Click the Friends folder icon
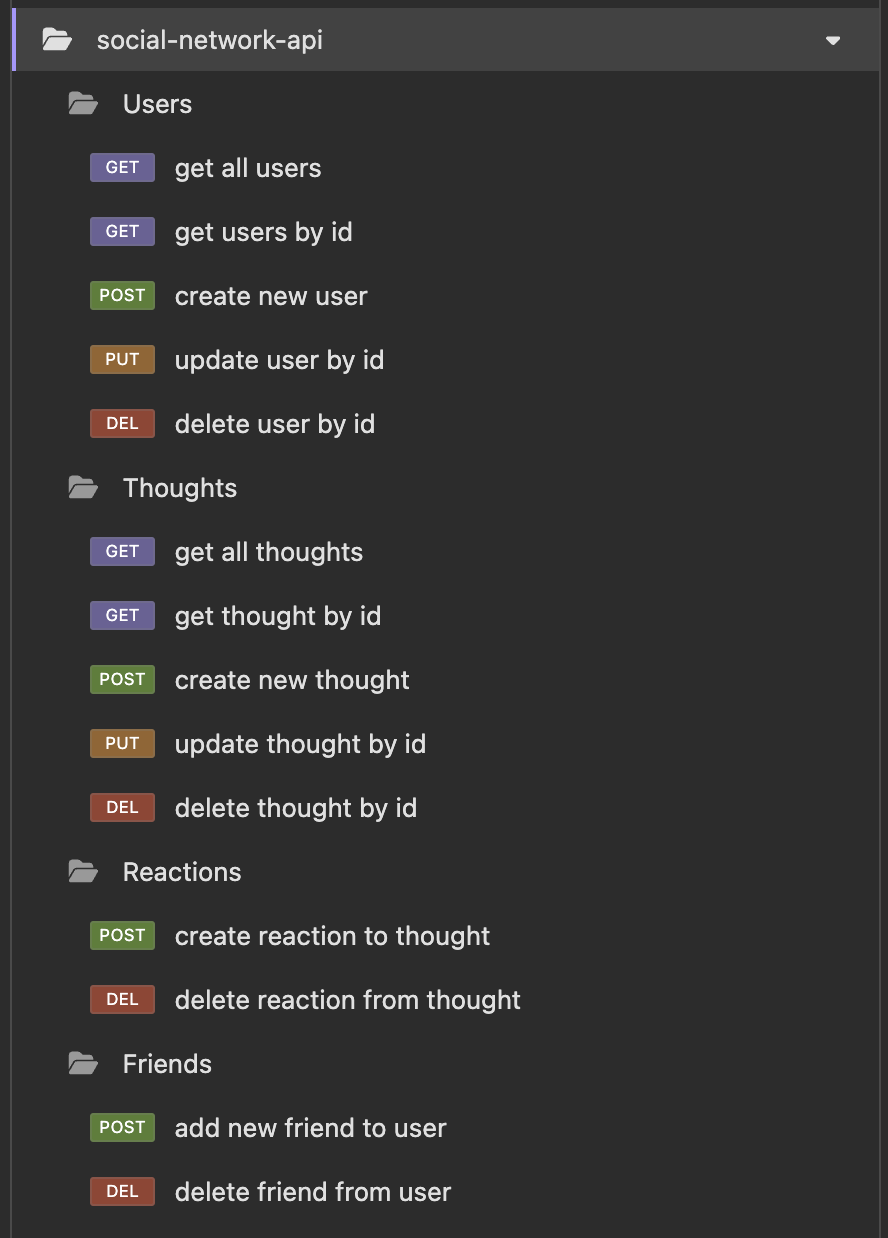This screenshot has height=1238, width=888. [x=83, y=1064]
